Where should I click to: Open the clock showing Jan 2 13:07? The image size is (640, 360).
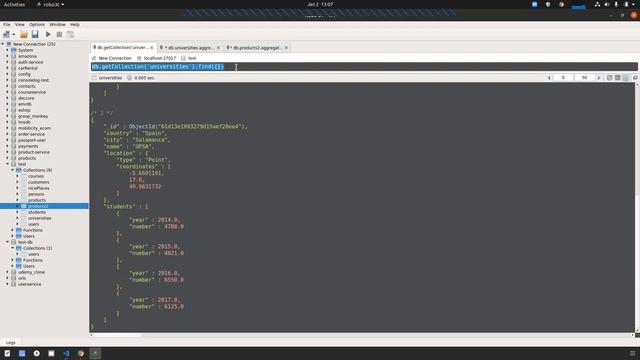point(320,4)
